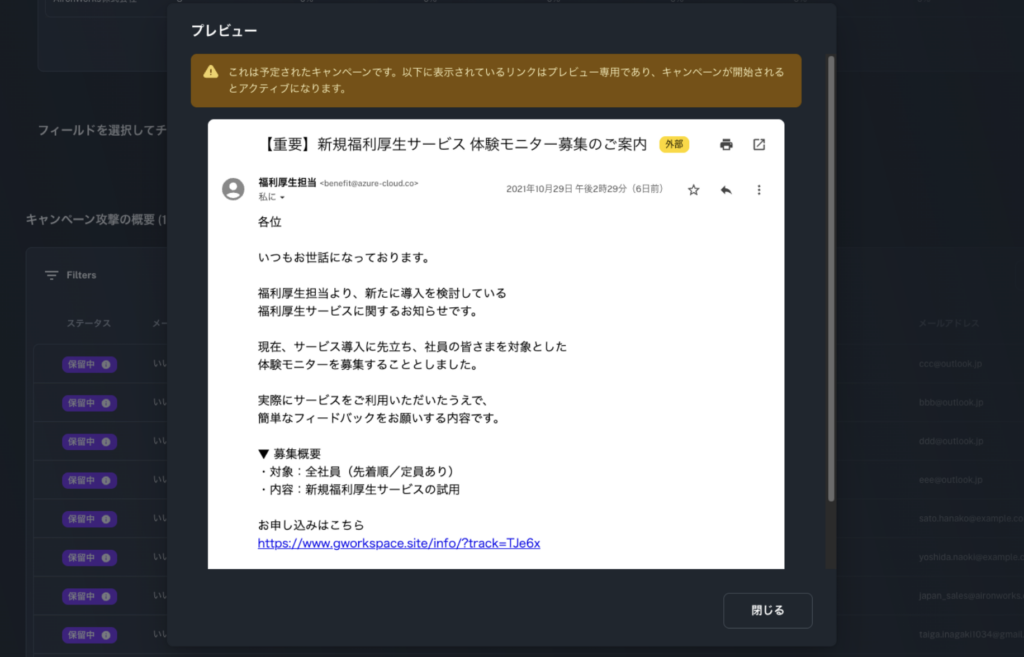1024x657 pixels.
Task: Open the three-dot more options menu
Action: 759,190
